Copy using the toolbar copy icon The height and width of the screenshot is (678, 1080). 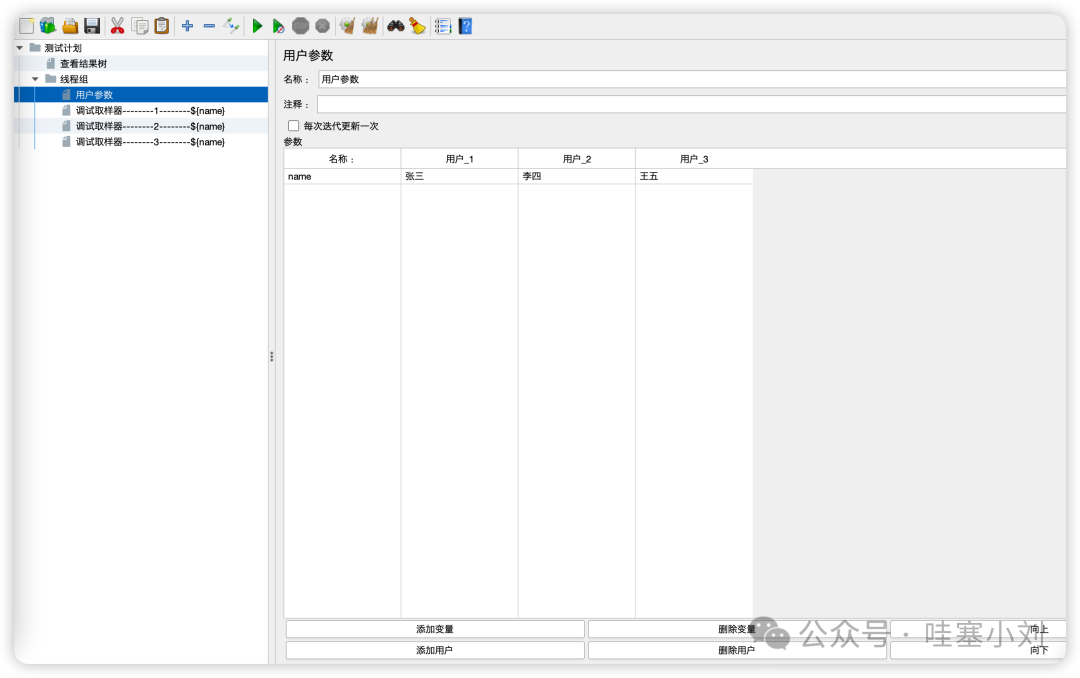(x=140, y=26)
